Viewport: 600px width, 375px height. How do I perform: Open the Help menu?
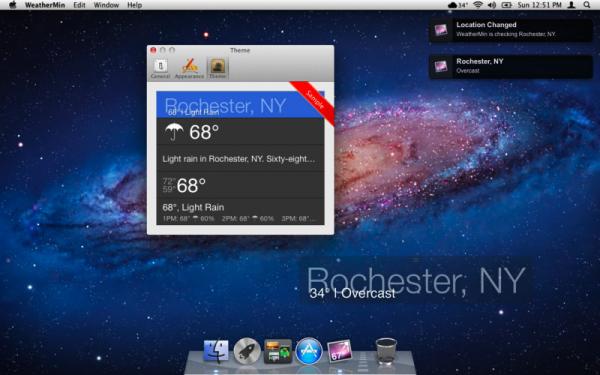[x=134, y=5]
